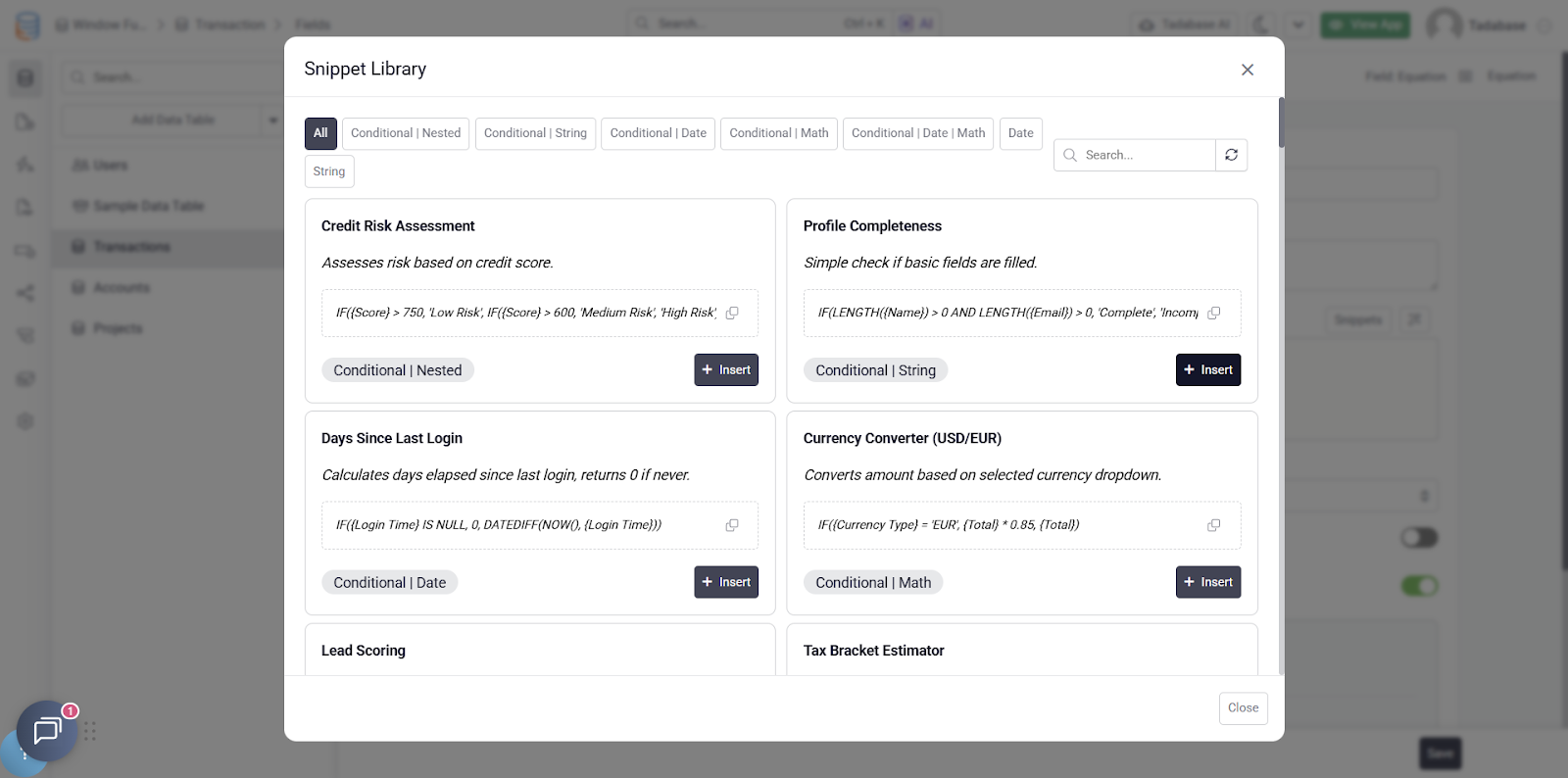
Task: Expand the Add Data Table dropdown arrow
Action: (272, 121)
